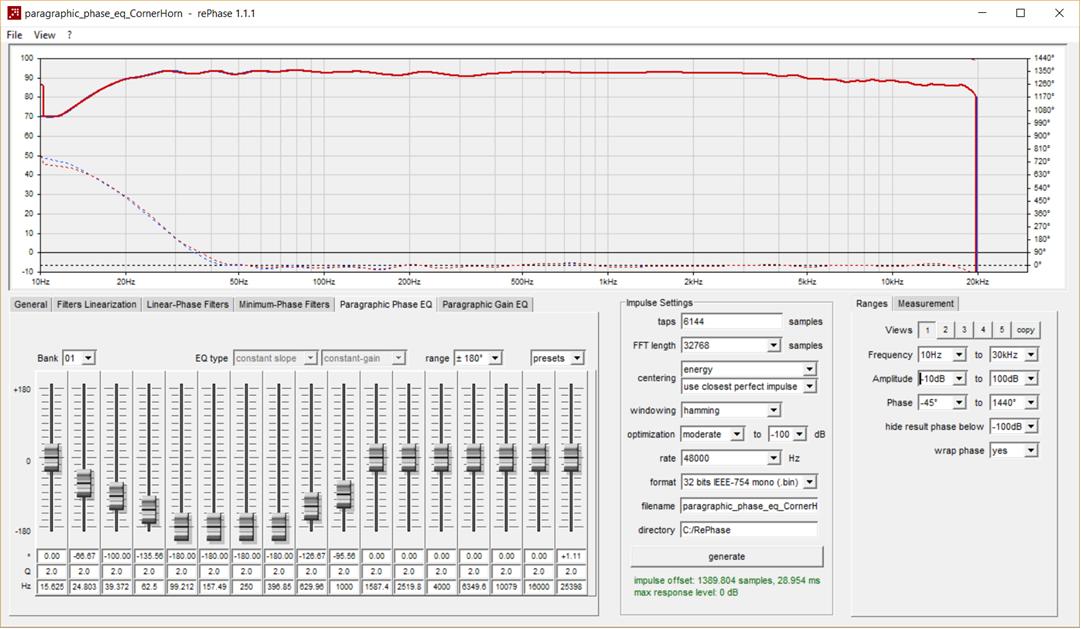Select view 2 button

pyautogui.click(x=946, y=330)
